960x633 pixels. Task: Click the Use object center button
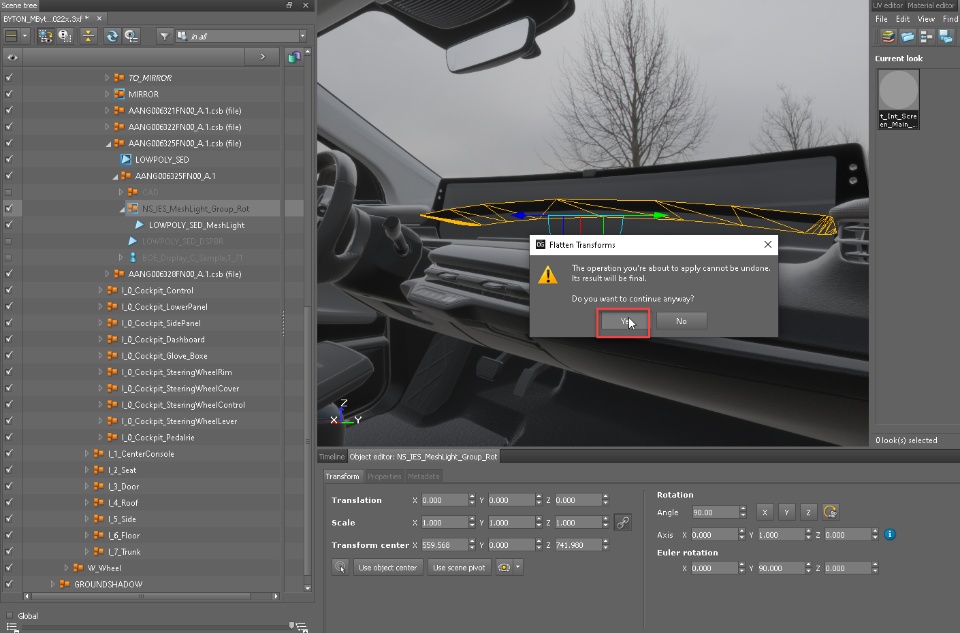click(x=389, y=567)
